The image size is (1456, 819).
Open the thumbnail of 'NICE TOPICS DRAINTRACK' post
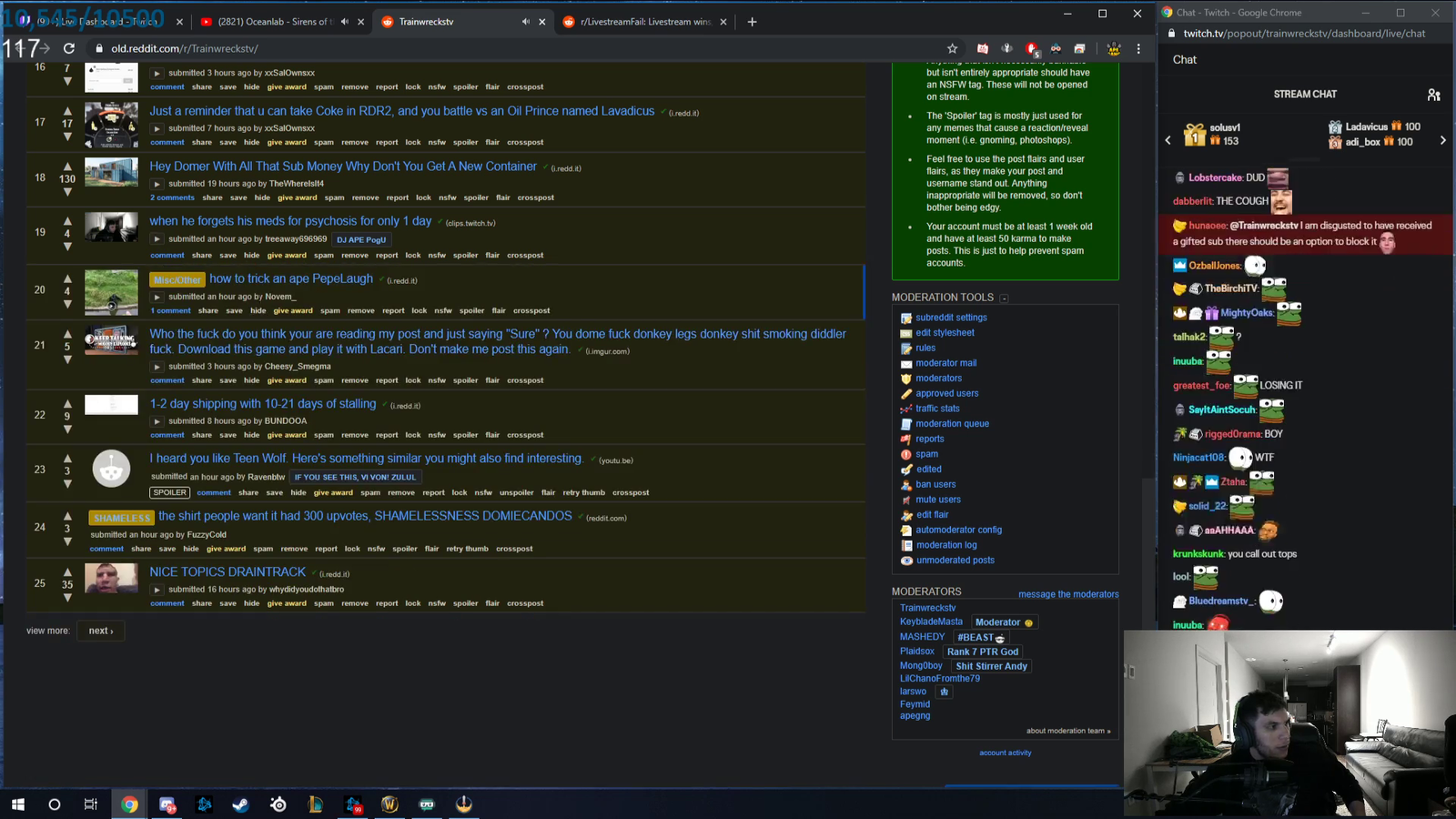[111, 578]
